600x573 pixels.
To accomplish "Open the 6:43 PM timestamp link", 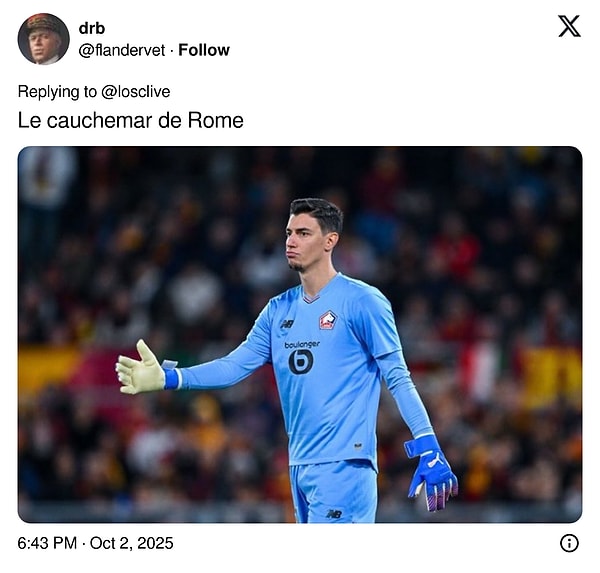I will [47, 544].
